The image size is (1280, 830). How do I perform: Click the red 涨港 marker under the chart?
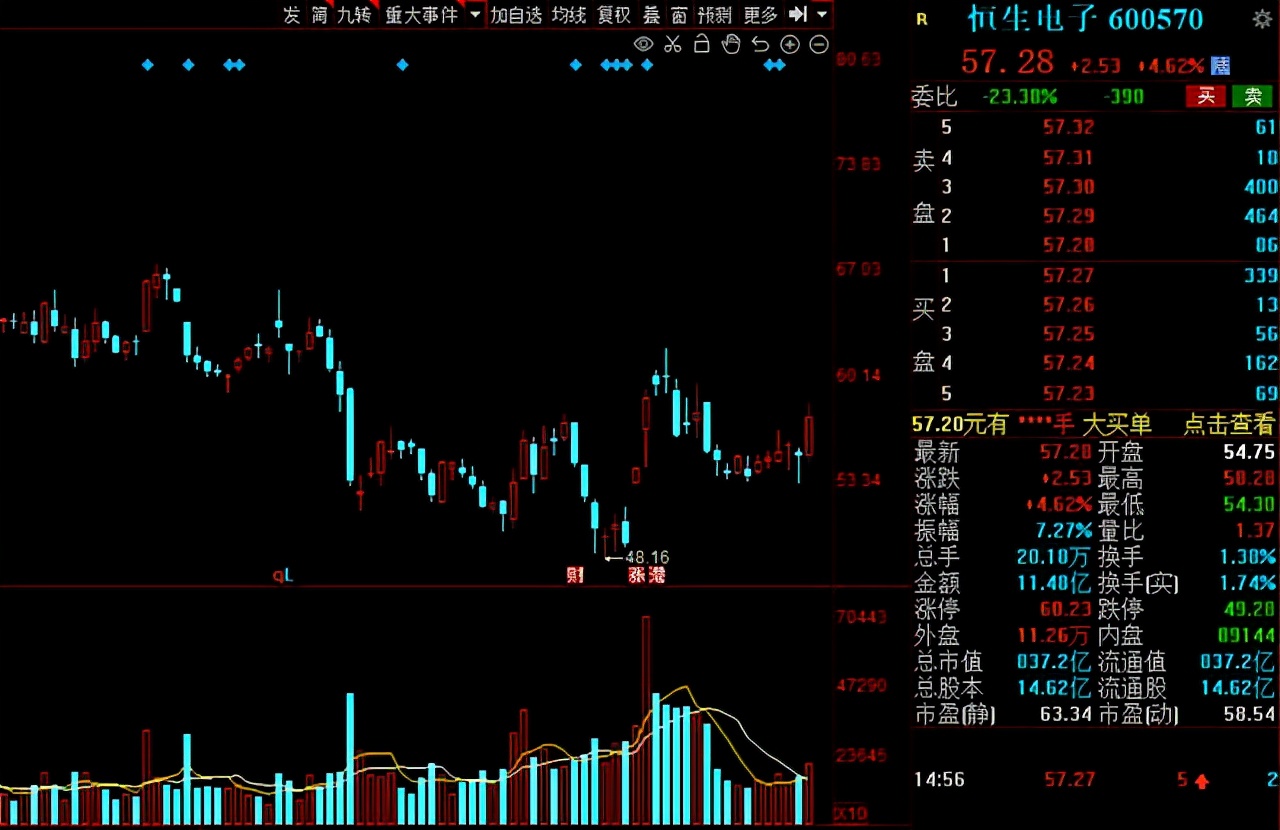tap(646, 574)
